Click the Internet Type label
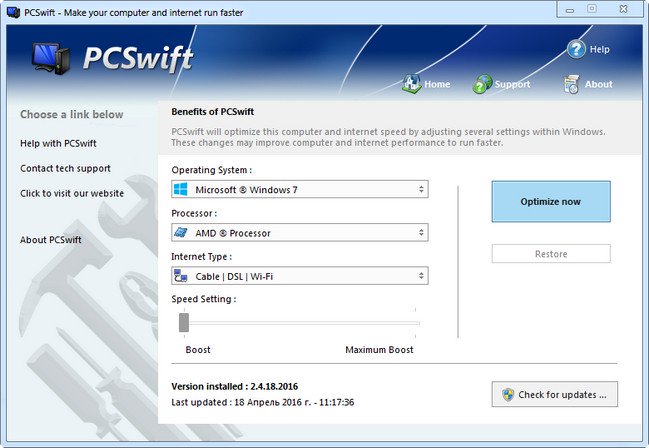Screen dimensions: 649x448 click(x=202, y=257)
